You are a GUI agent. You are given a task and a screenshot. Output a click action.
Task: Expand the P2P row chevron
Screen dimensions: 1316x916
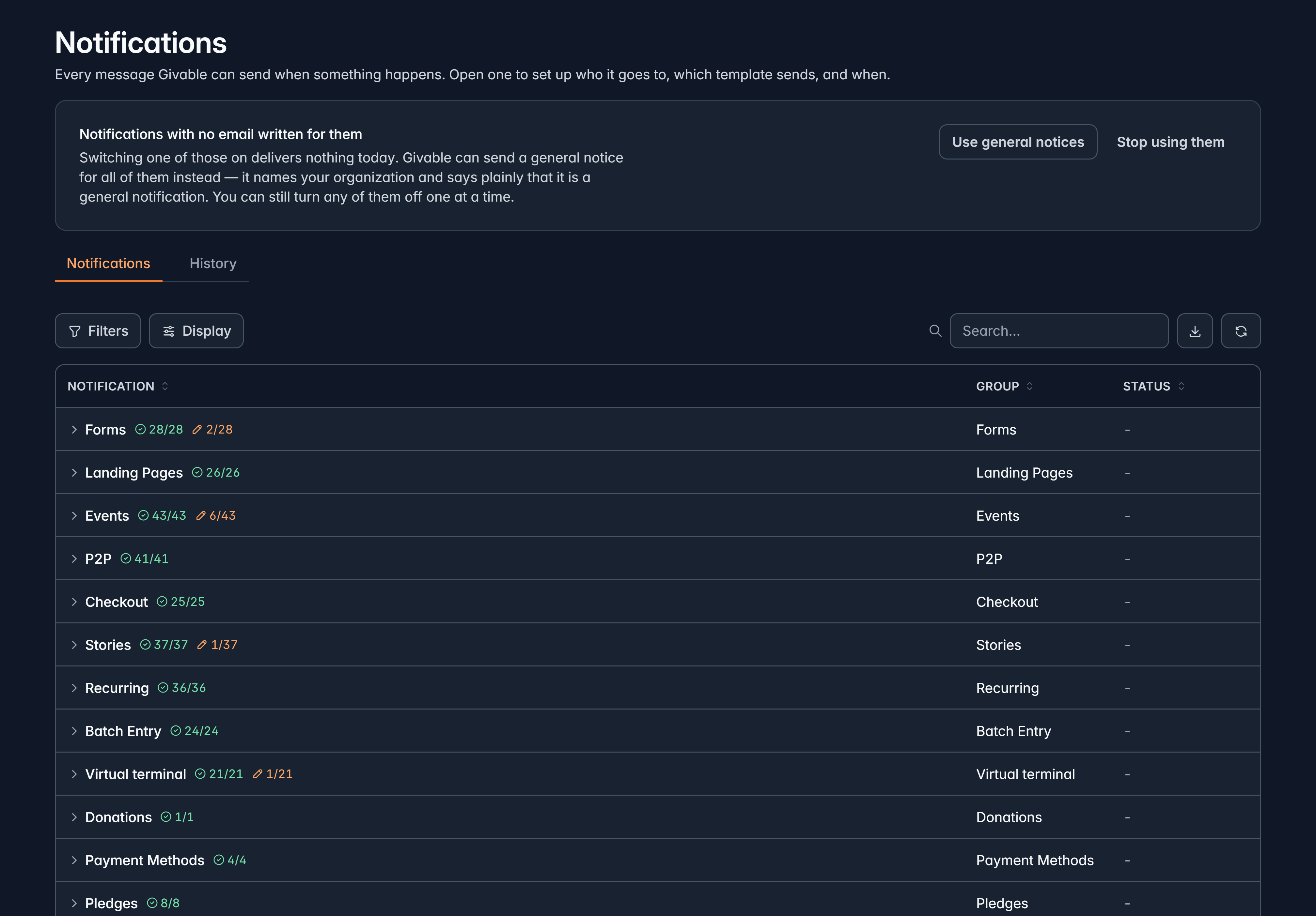coord(74,558)
